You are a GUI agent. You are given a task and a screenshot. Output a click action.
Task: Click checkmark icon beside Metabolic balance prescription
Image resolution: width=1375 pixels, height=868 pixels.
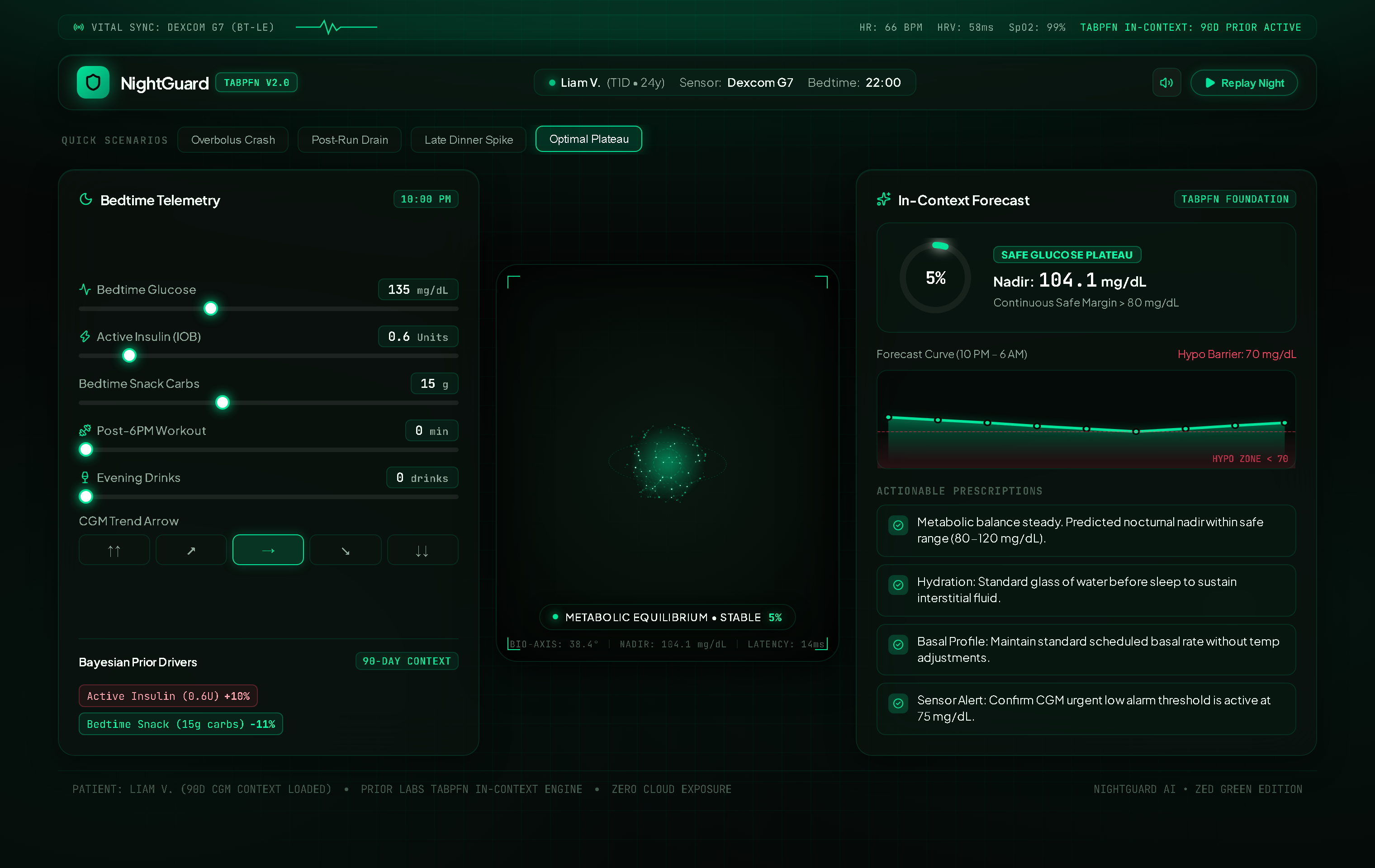[x=898, y=525]
